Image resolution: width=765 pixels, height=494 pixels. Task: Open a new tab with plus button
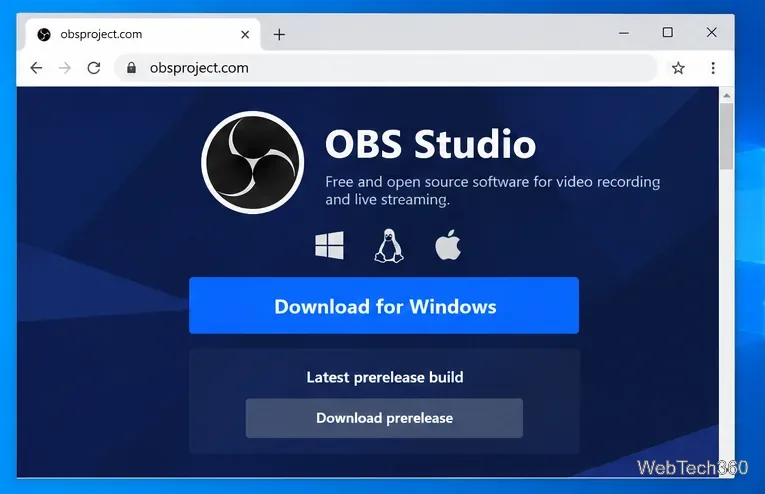(279, 35)
